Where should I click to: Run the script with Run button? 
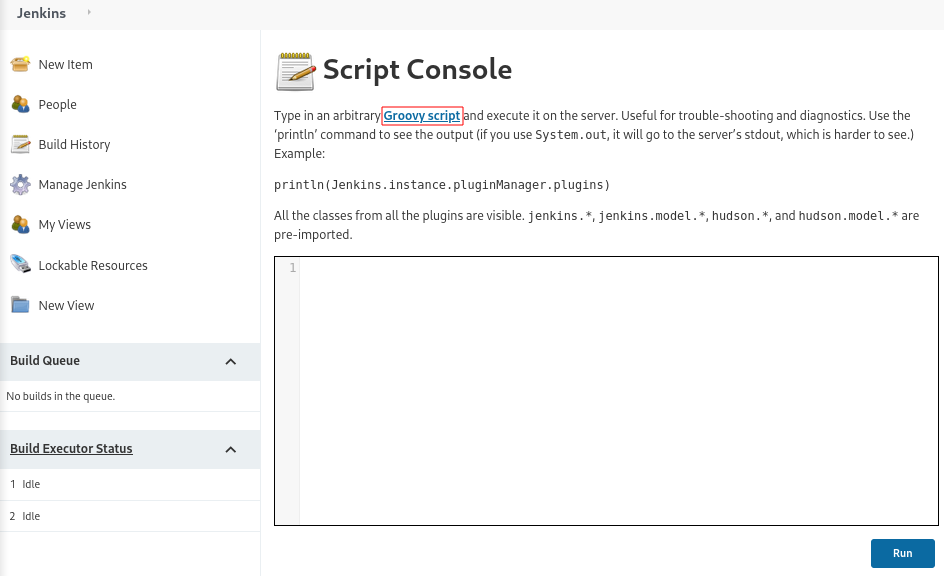[x=902, y=553]
